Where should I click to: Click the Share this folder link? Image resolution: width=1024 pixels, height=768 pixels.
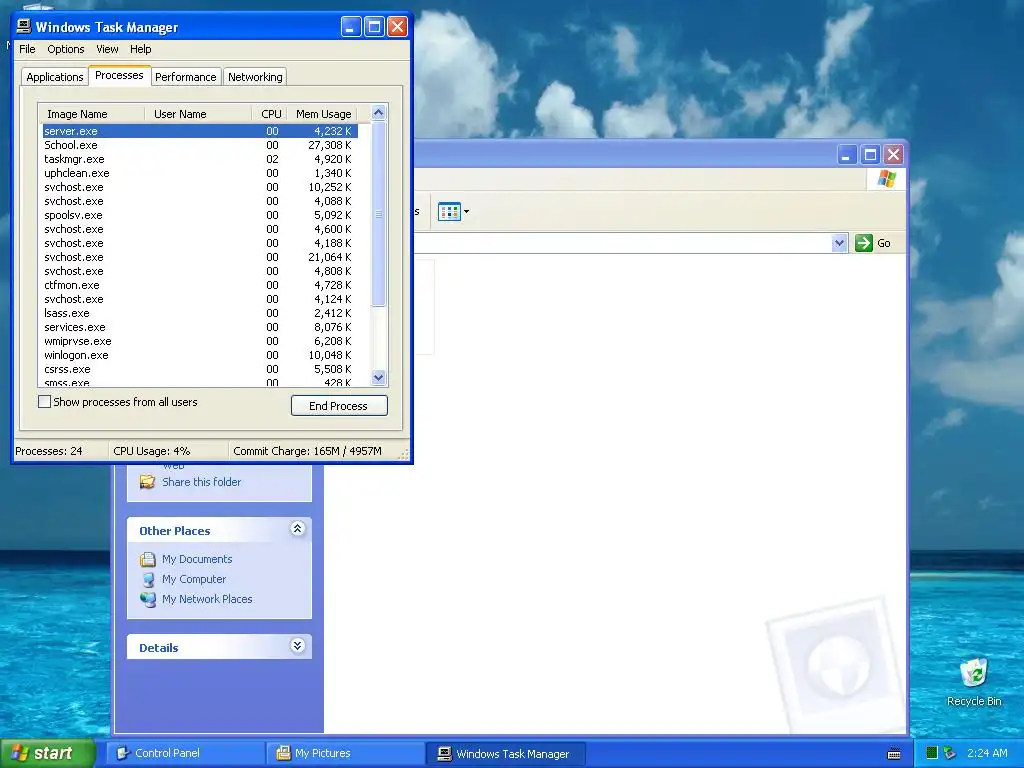(x=201, y=482)
